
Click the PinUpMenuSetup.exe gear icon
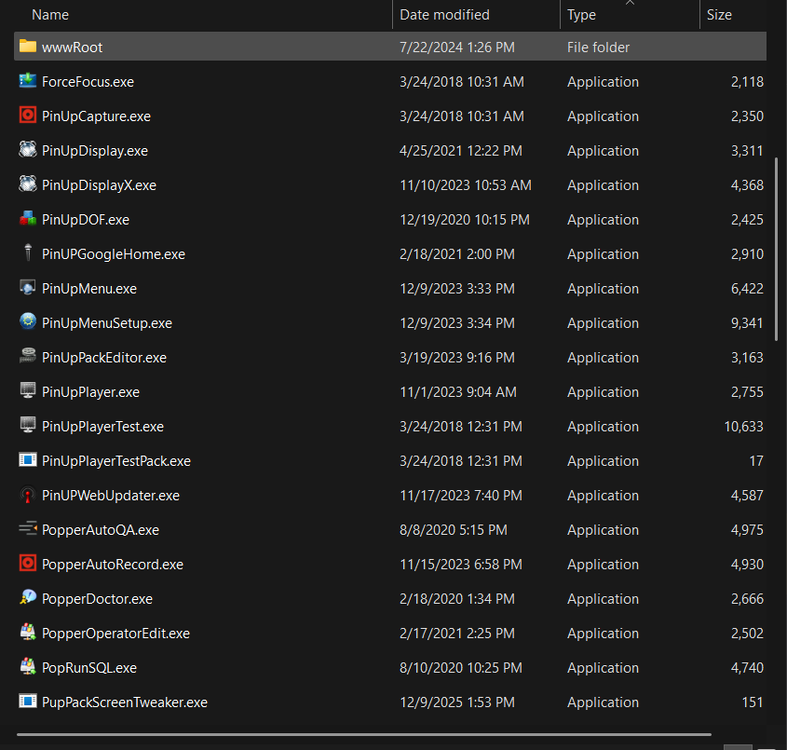click(x=28, y=322)
